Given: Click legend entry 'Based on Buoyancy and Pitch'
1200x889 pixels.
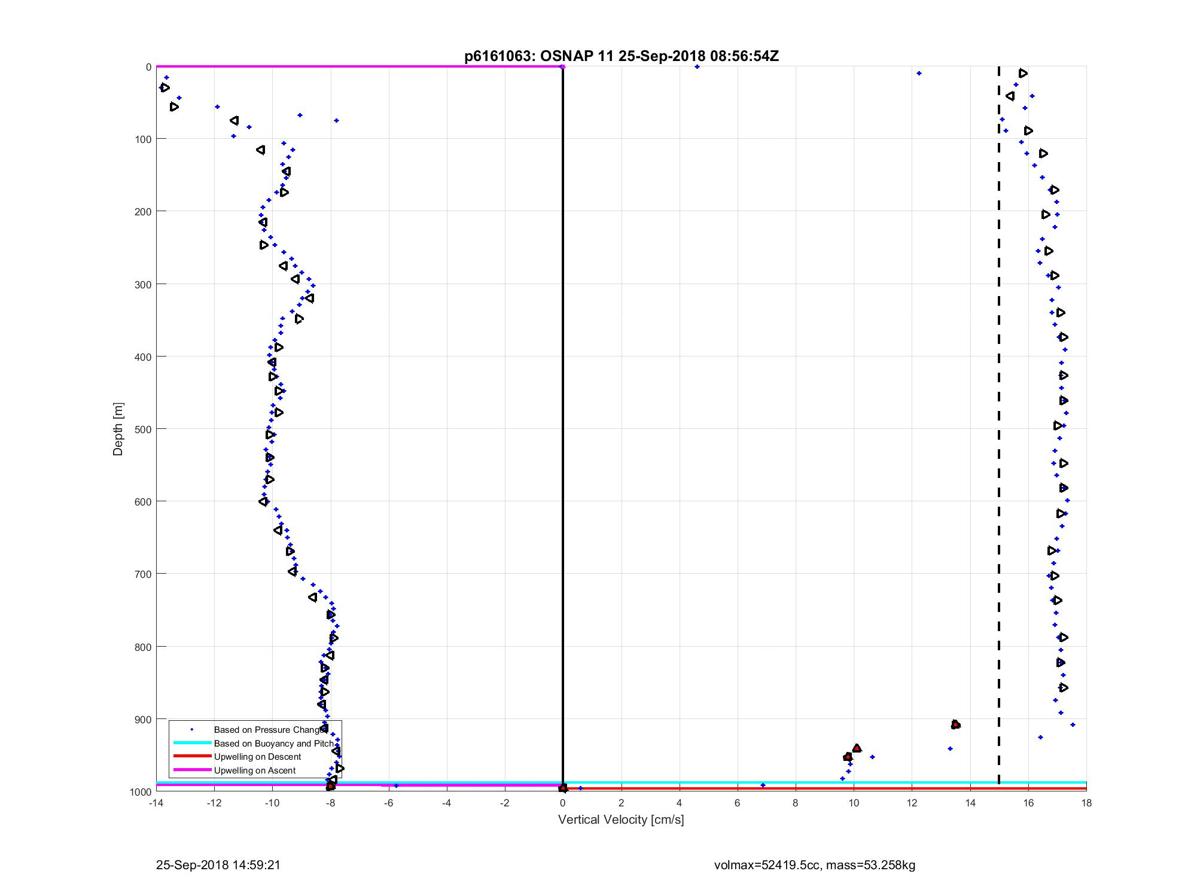Looking at the screenshot, I should pos(273,744).
